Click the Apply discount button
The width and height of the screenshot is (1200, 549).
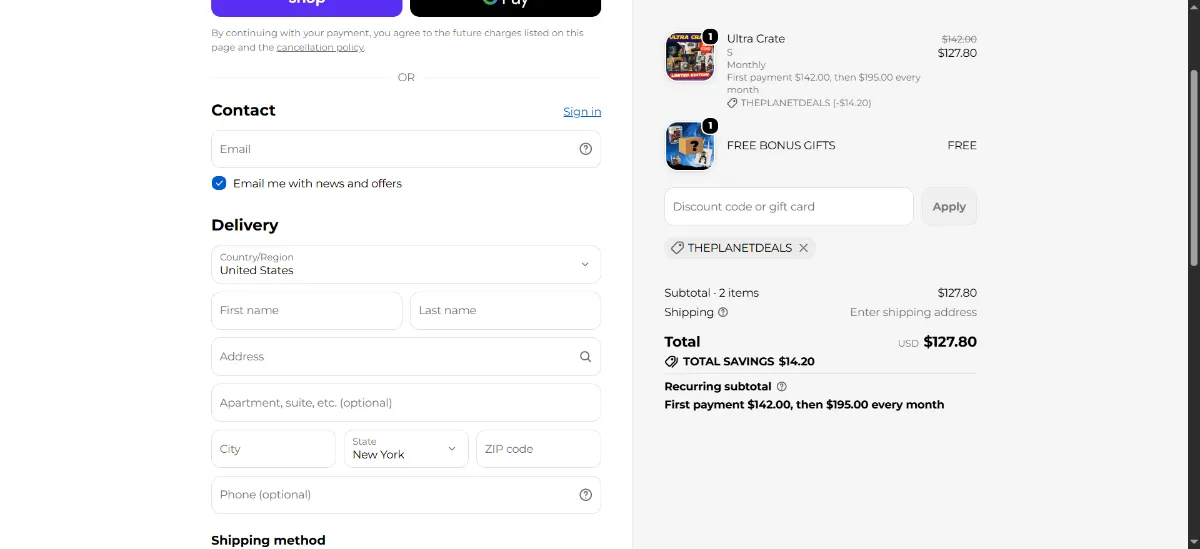click(x=949, y=206)
